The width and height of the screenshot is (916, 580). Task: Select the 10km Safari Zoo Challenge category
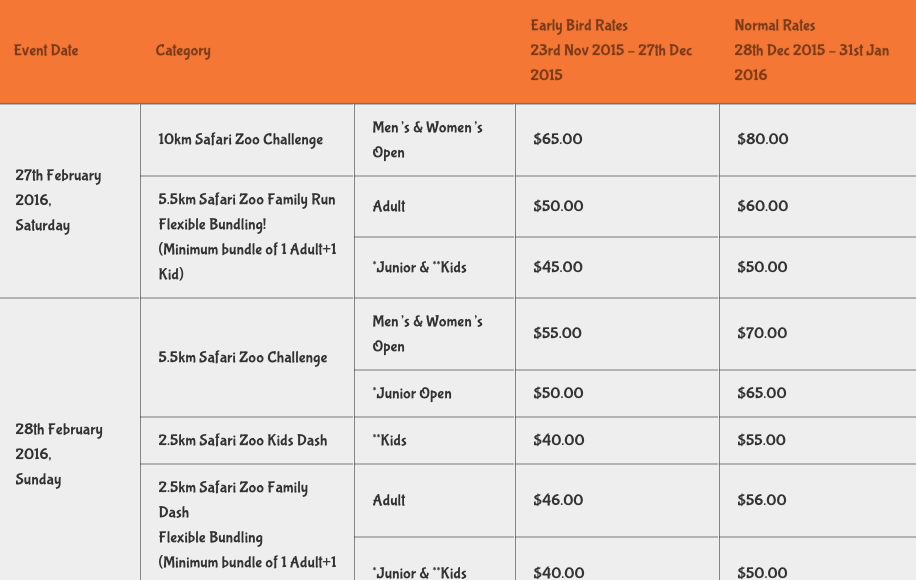pos(240,140)
